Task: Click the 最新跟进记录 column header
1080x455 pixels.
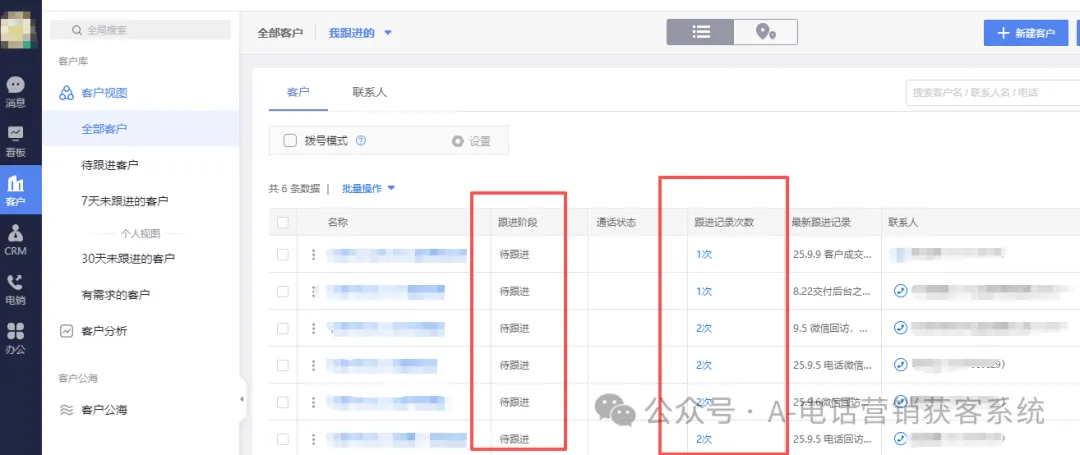Action: pos(821,222)
